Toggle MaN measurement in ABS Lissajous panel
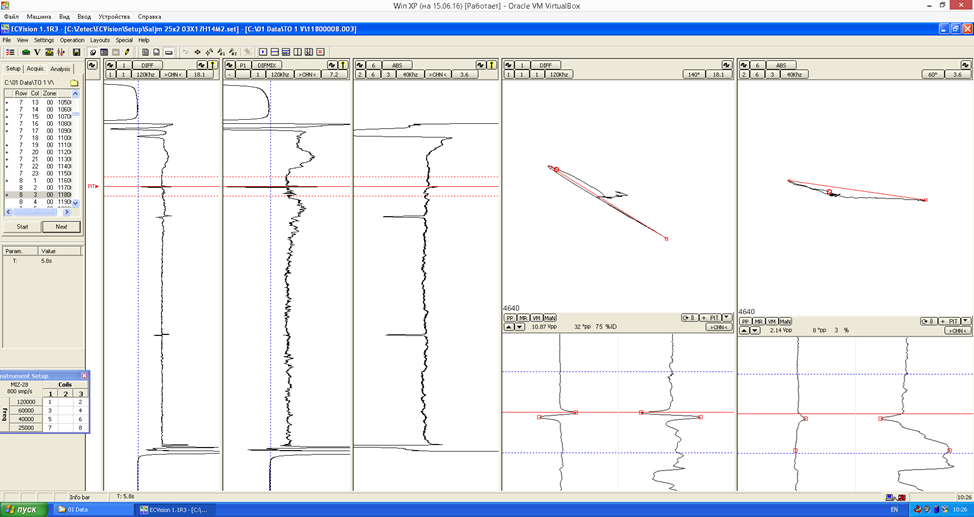The height and width of the screenshot is (517, 974). pos(785,321)
